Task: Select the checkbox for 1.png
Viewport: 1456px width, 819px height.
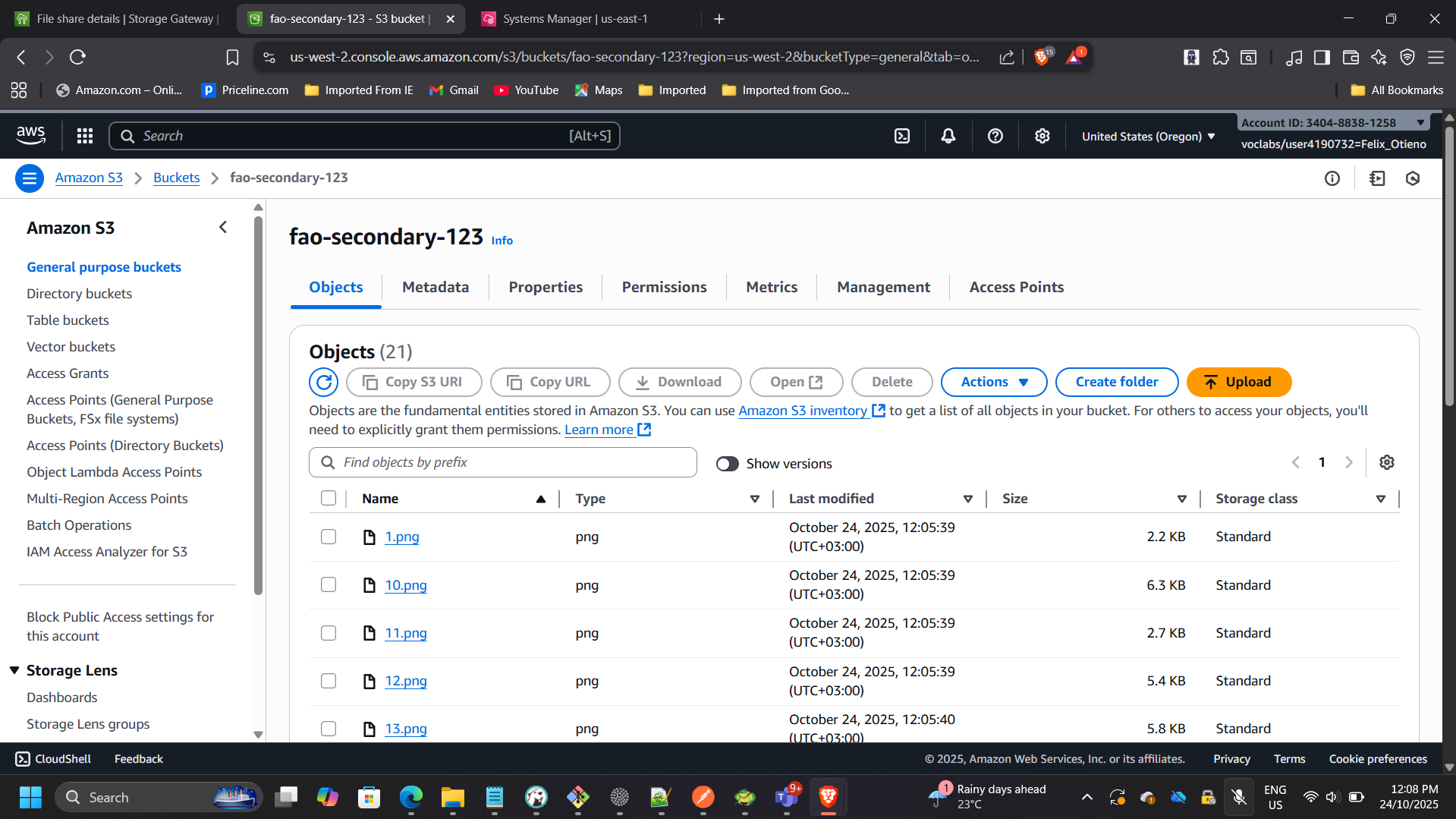Action: [329, 537]
